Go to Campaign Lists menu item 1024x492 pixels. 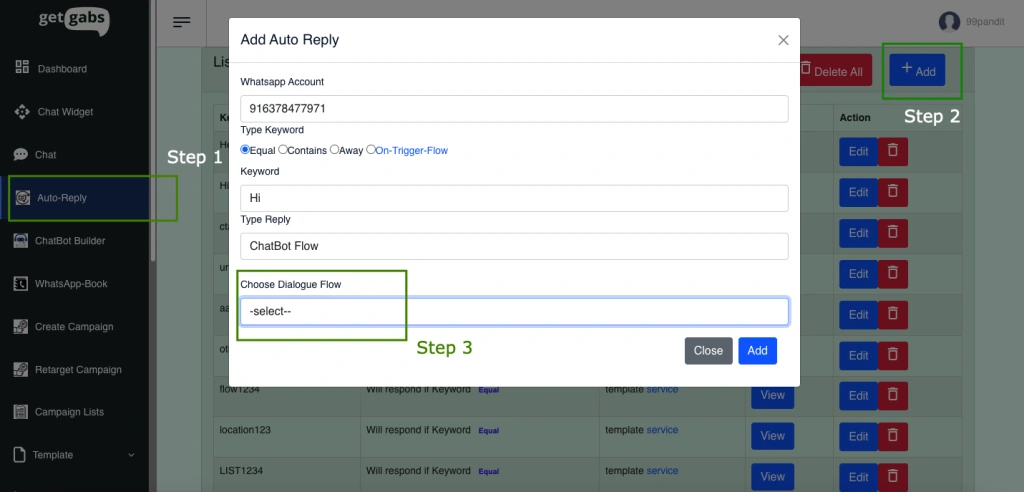pos(69,412)
